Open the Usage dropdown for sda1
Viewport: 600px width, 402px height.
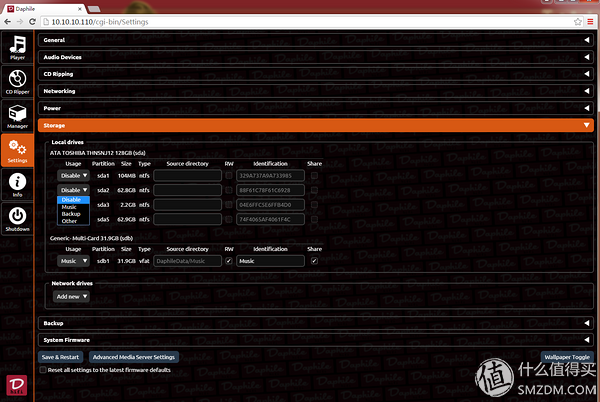[74, 175]
